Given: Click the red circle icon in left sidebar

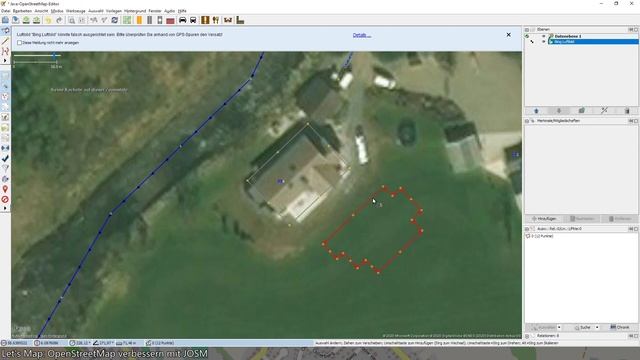Looking at the screenshot, I should click(x=5, y=199).
